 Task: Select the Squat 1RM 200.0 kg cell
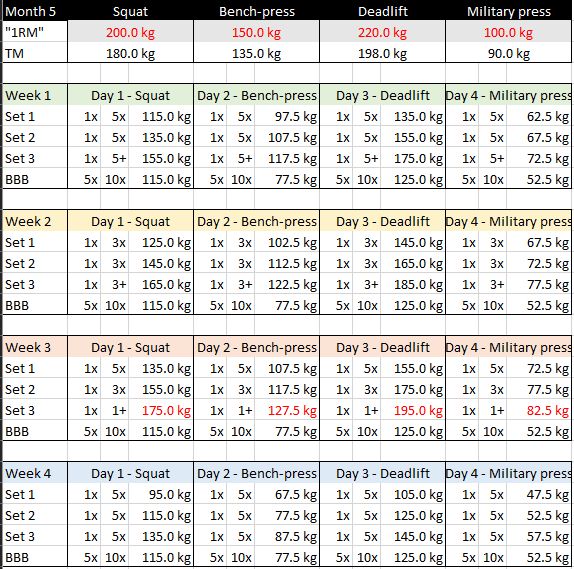pos(130,33)
